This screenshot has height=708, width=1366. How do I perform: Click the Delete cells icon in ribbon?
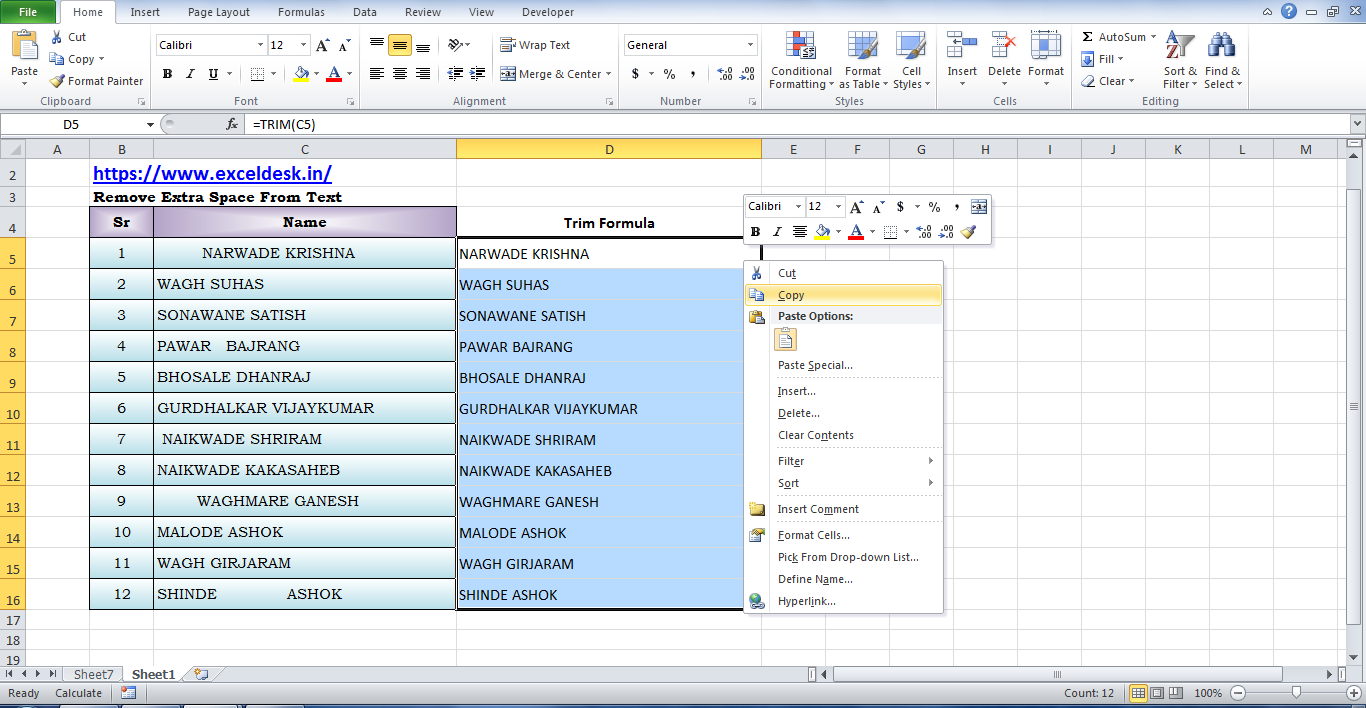point(1004,46)
